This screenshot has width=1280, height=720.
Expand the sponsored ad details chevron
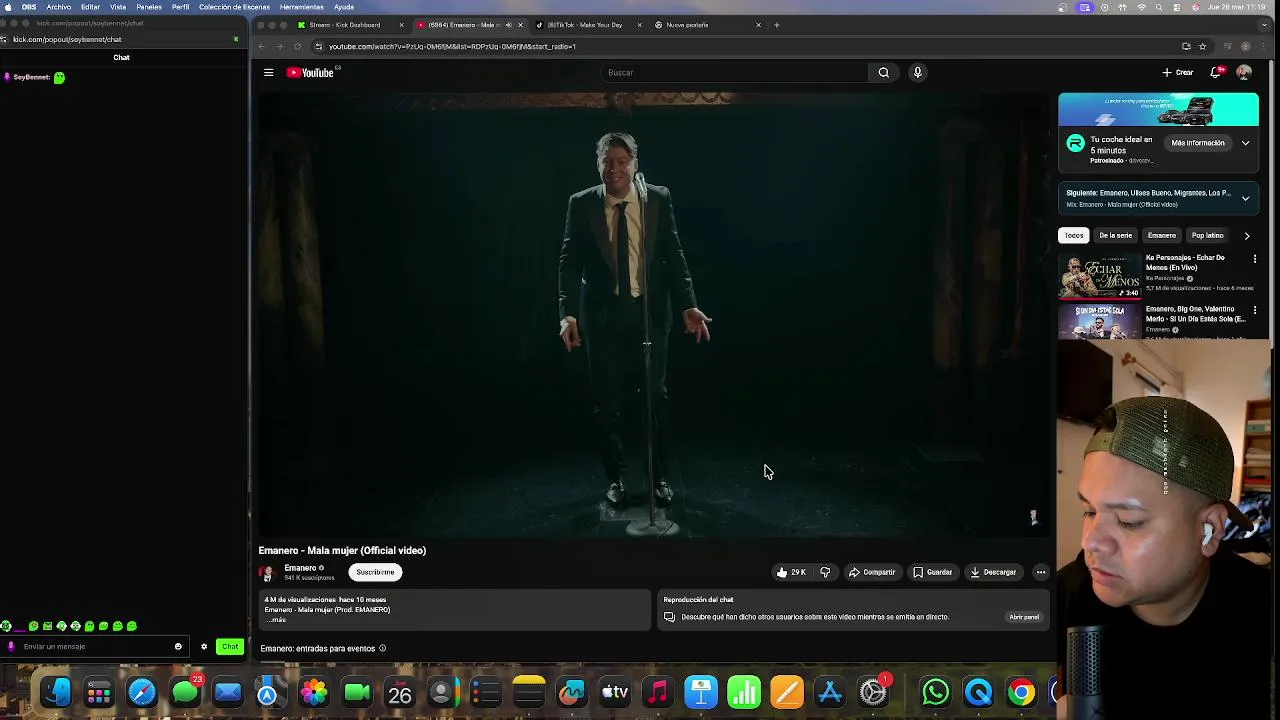(1245, 143)
